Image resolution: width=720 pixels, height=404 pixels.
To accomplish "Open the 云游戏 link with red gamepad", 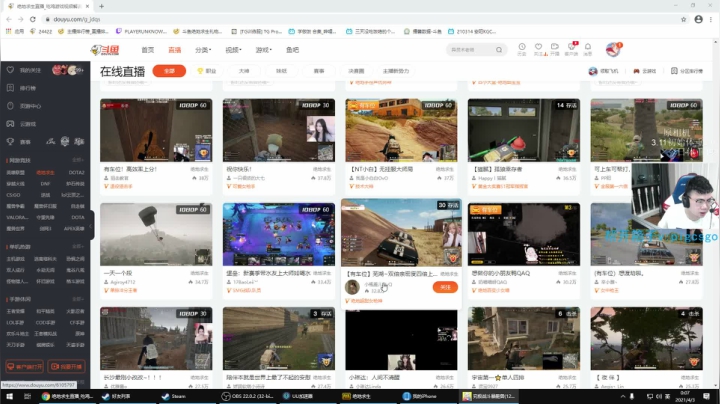I will tap(645, 71).
